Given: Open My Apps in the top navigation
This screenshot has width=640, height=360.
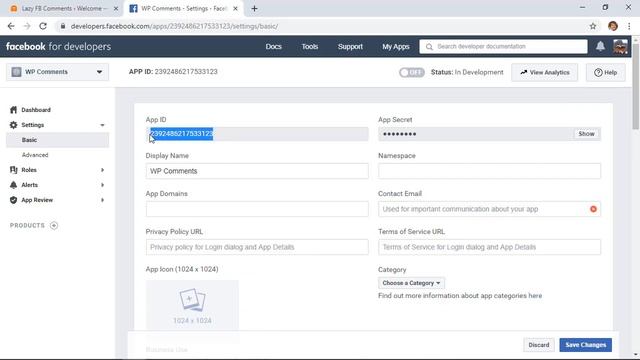Looking at the screenshot, I should coord(396,47).
